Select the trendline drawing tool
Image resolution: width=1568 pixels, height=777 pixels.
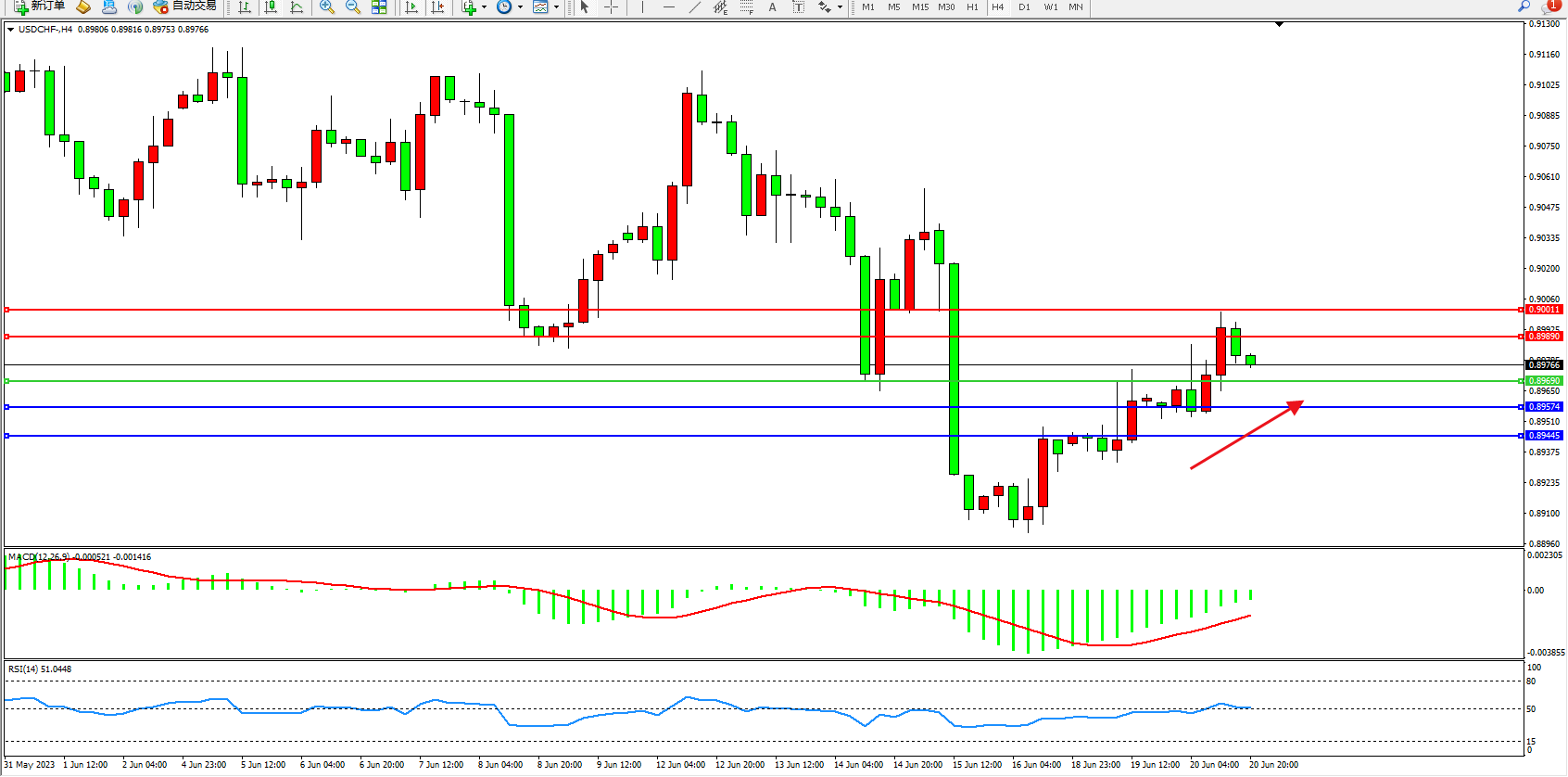694,7
